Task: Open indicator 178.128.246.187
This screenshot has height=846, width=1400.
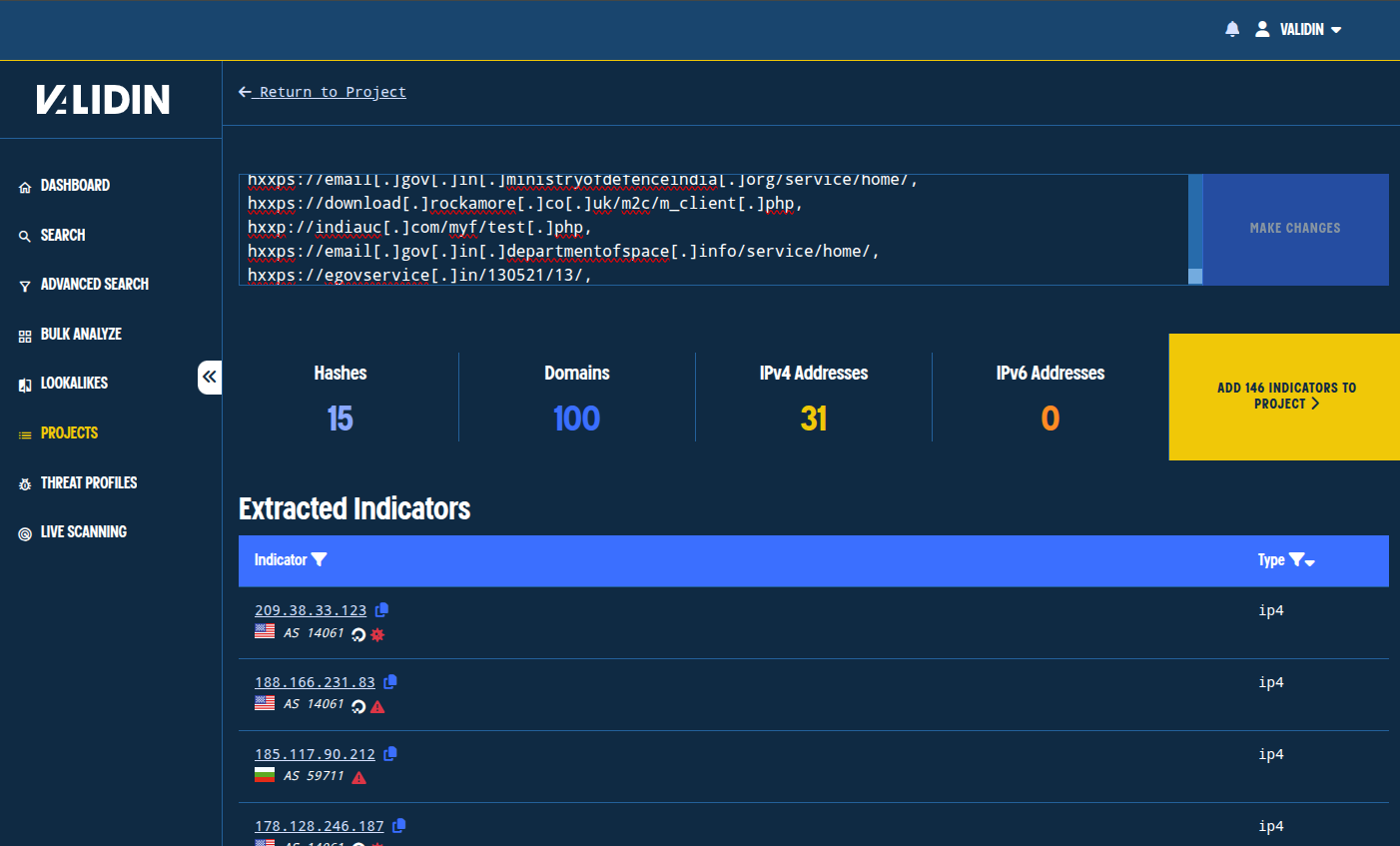Action: [x=320, y=826]
